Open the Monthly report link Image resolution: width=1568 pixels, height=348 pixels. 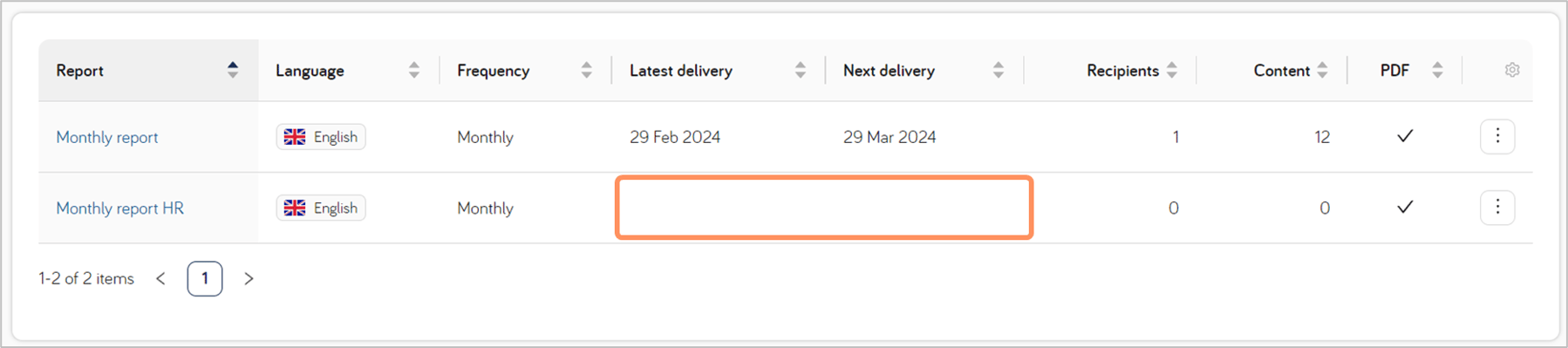[107, 137]
